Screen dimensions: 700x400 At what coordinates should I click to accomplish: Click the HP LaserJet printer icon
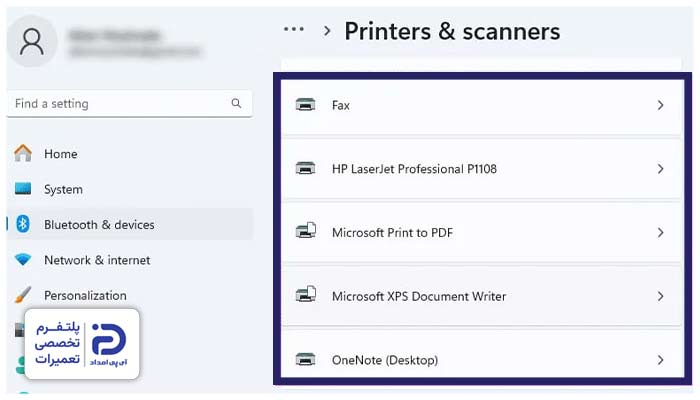(x=305, y=169)
